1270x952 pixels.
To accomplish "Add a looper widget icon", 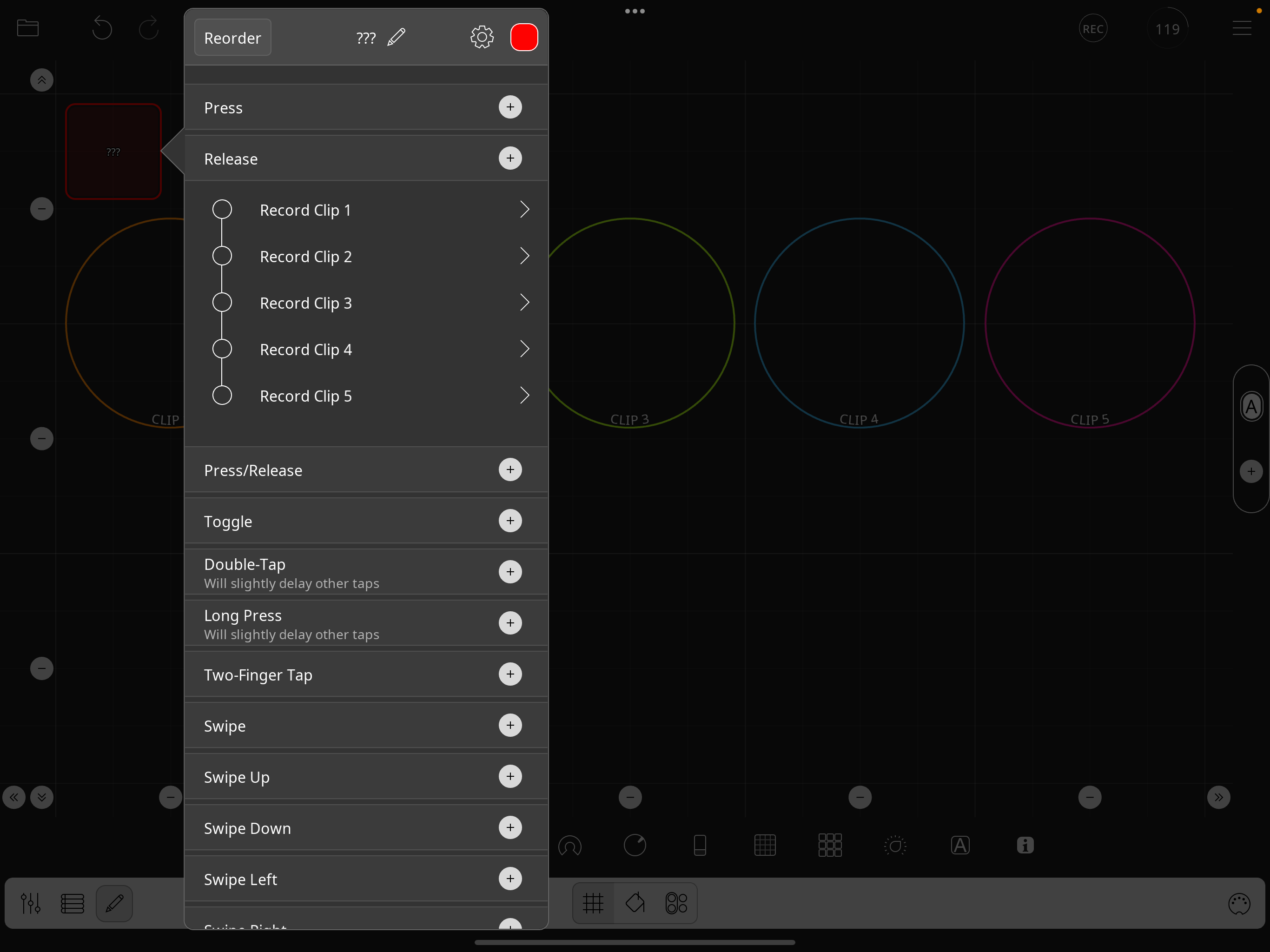I will pyautogui.click(x=570, y=845).
